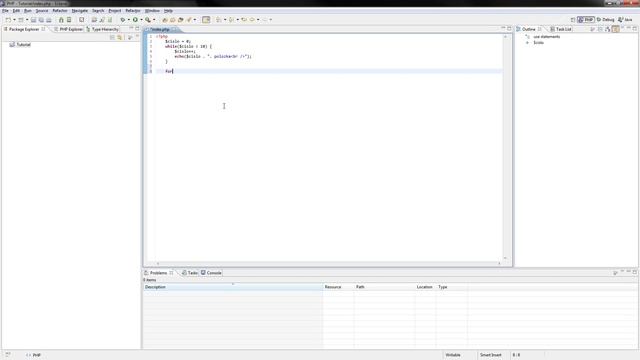The width and height of the screenshot is (640, 360).
Task: Open the New file dropdown arrow
Action: click(x=14, y=20)
